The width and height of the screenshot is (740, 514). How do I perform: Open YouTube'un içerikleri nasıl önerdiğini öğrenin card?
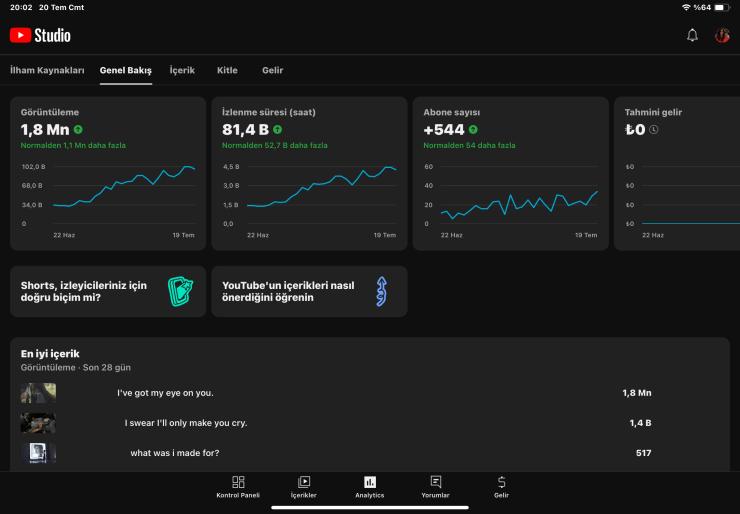coord(309,291)
